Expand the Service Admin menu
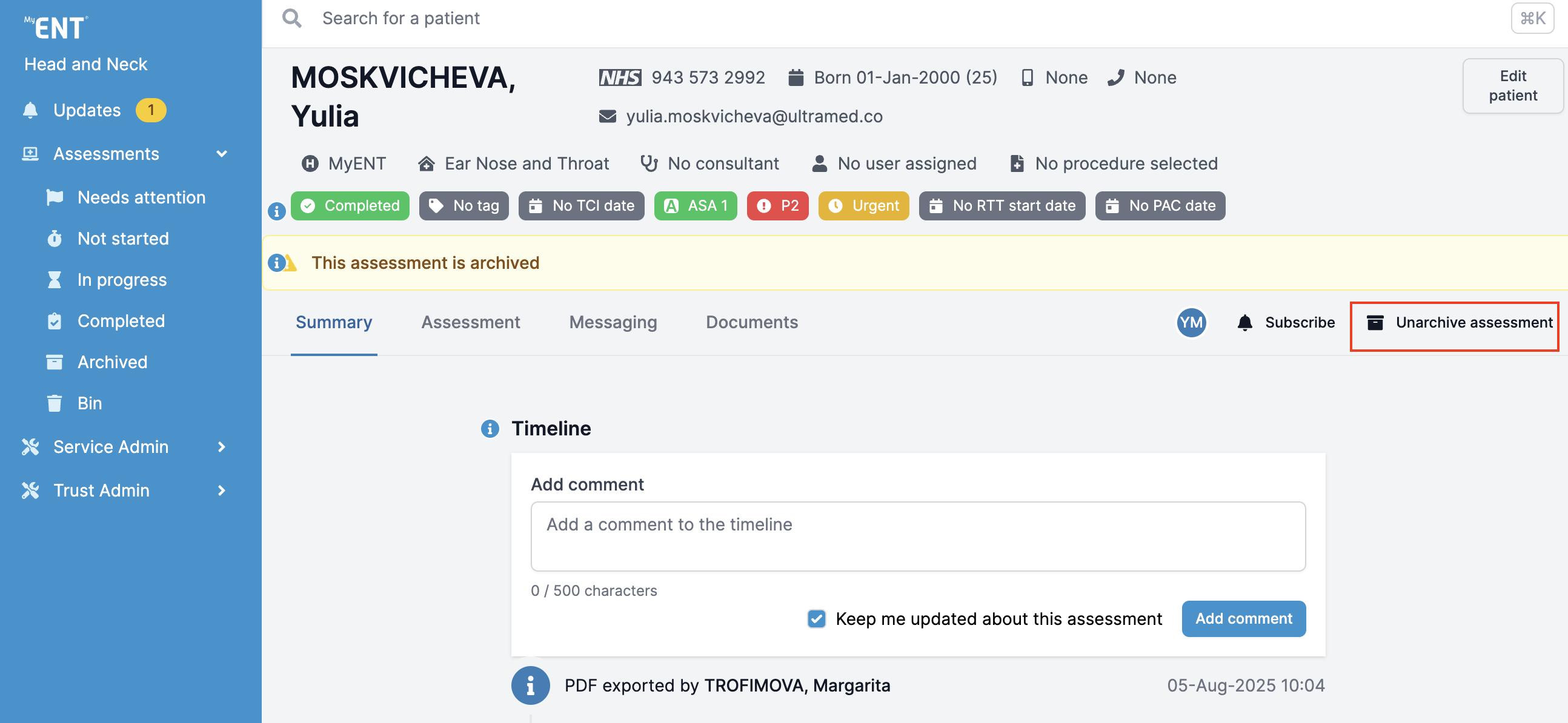Screen dimensions: 1568x723 coord(222,447)
